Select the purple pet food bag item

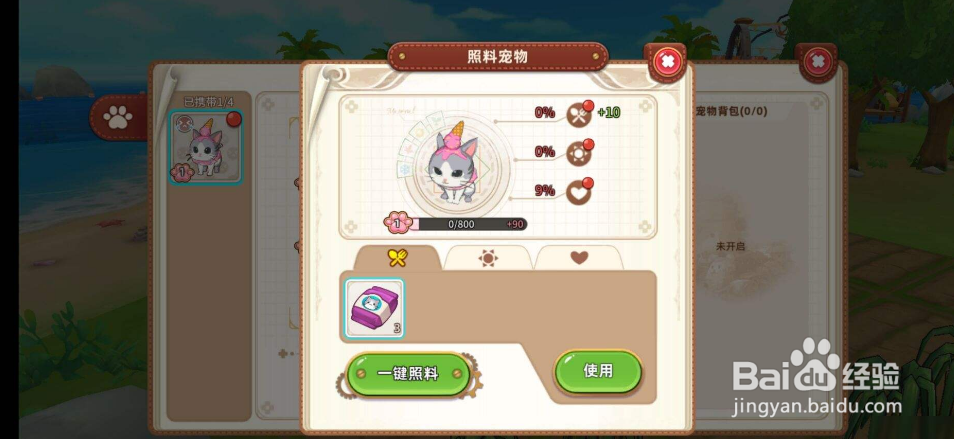pos(374,308)
